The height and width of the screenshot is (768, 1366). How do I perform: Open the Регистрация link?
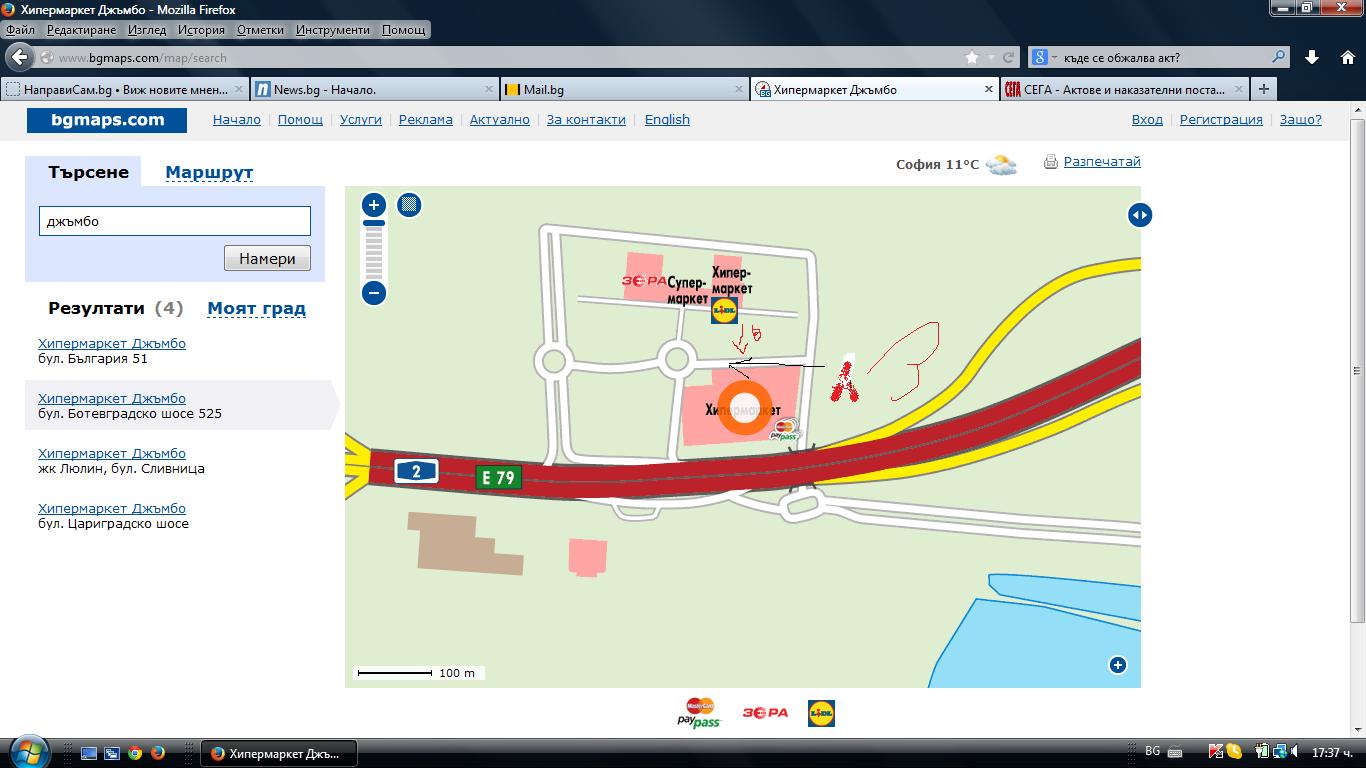point(1221,119)
